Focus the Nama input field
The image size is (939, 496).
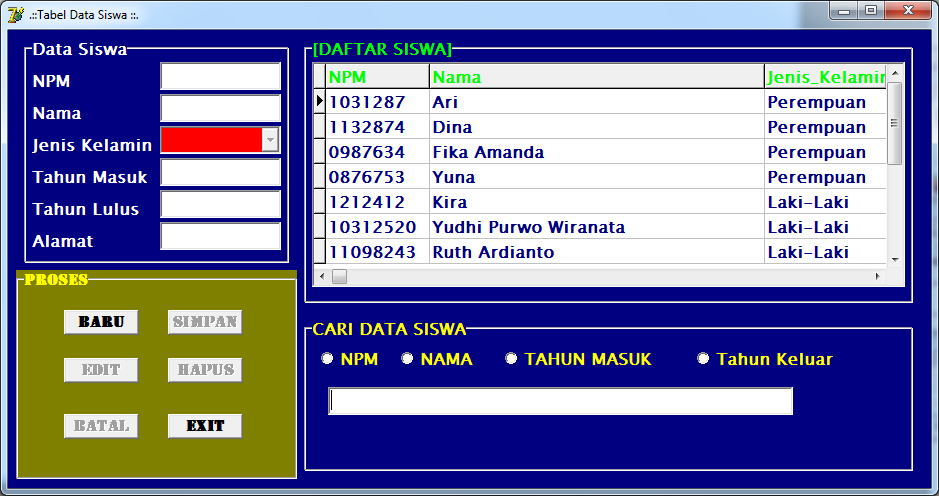[x=220, y=108]
